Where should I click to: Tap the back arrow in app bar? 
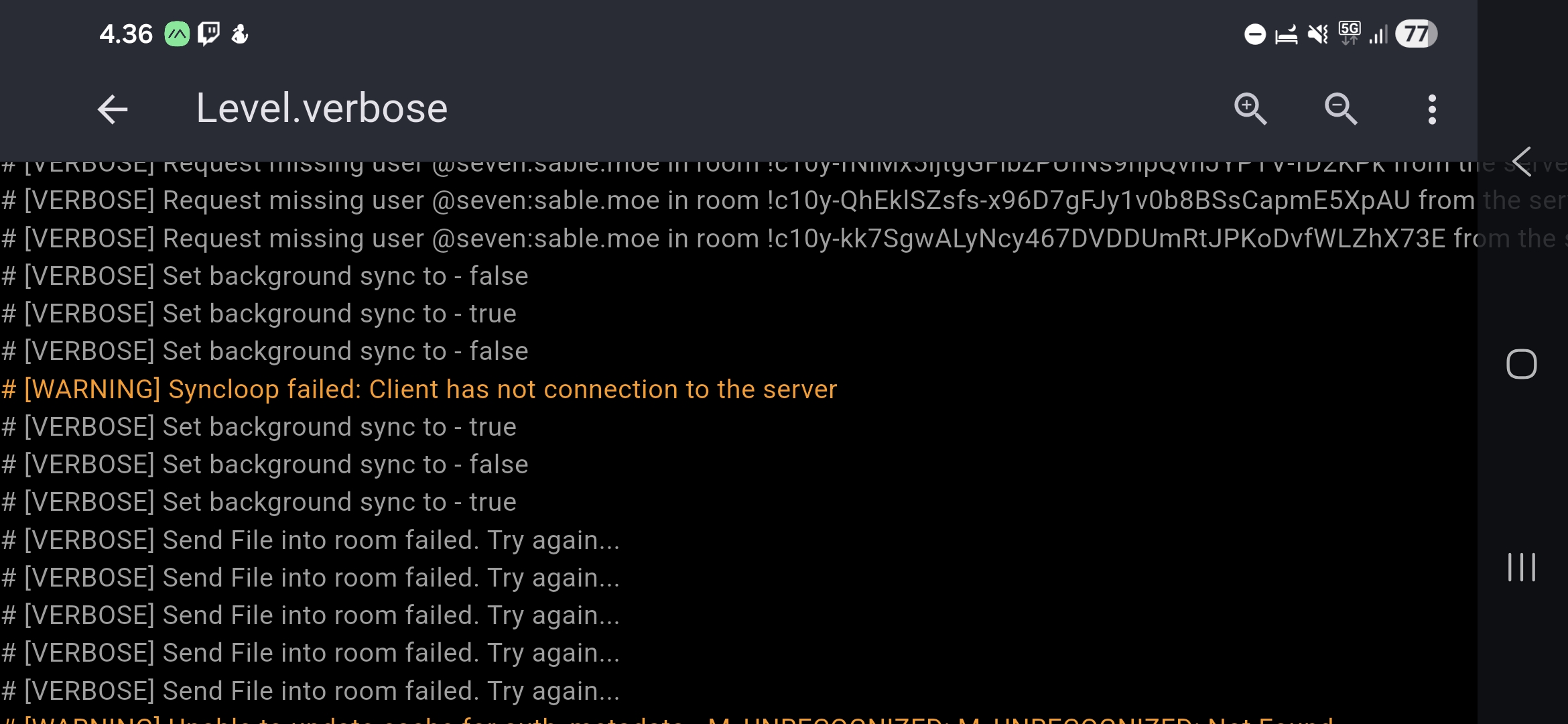tap(113, 109)
